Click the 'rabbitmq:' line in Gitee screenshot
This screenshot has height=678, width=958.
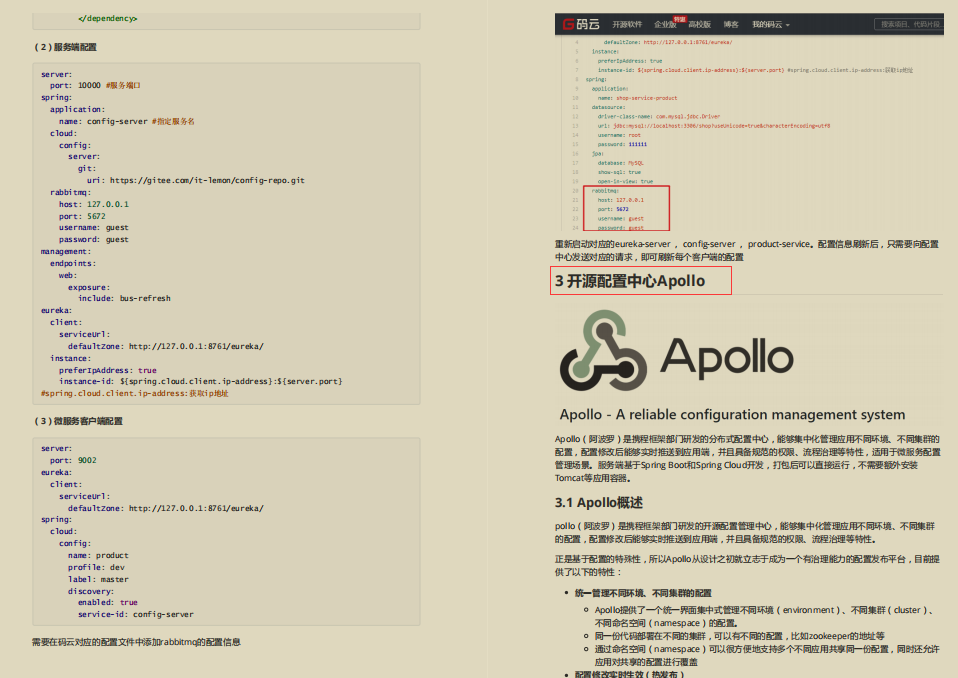pyautogui.click(x=604, y=191)
